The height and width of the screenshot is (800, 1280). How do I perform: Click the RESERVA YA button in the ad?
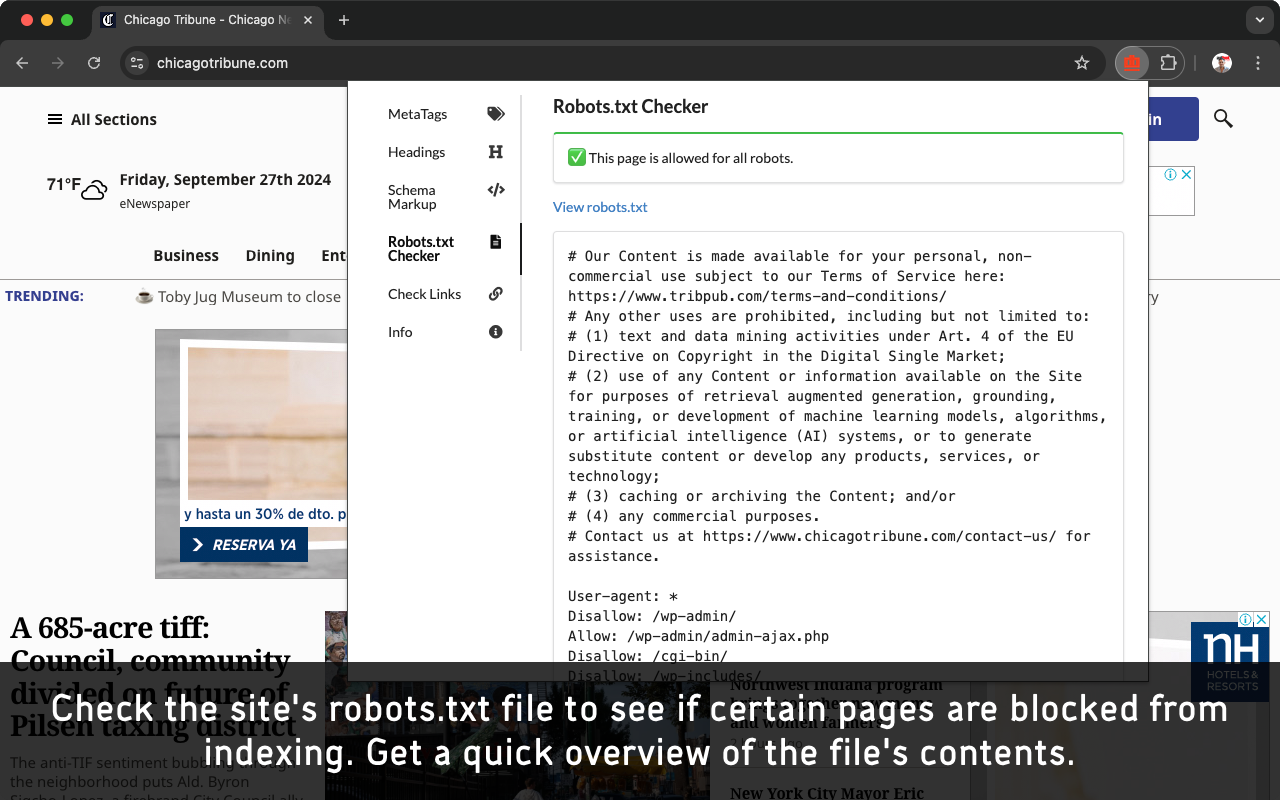point(243,544)
